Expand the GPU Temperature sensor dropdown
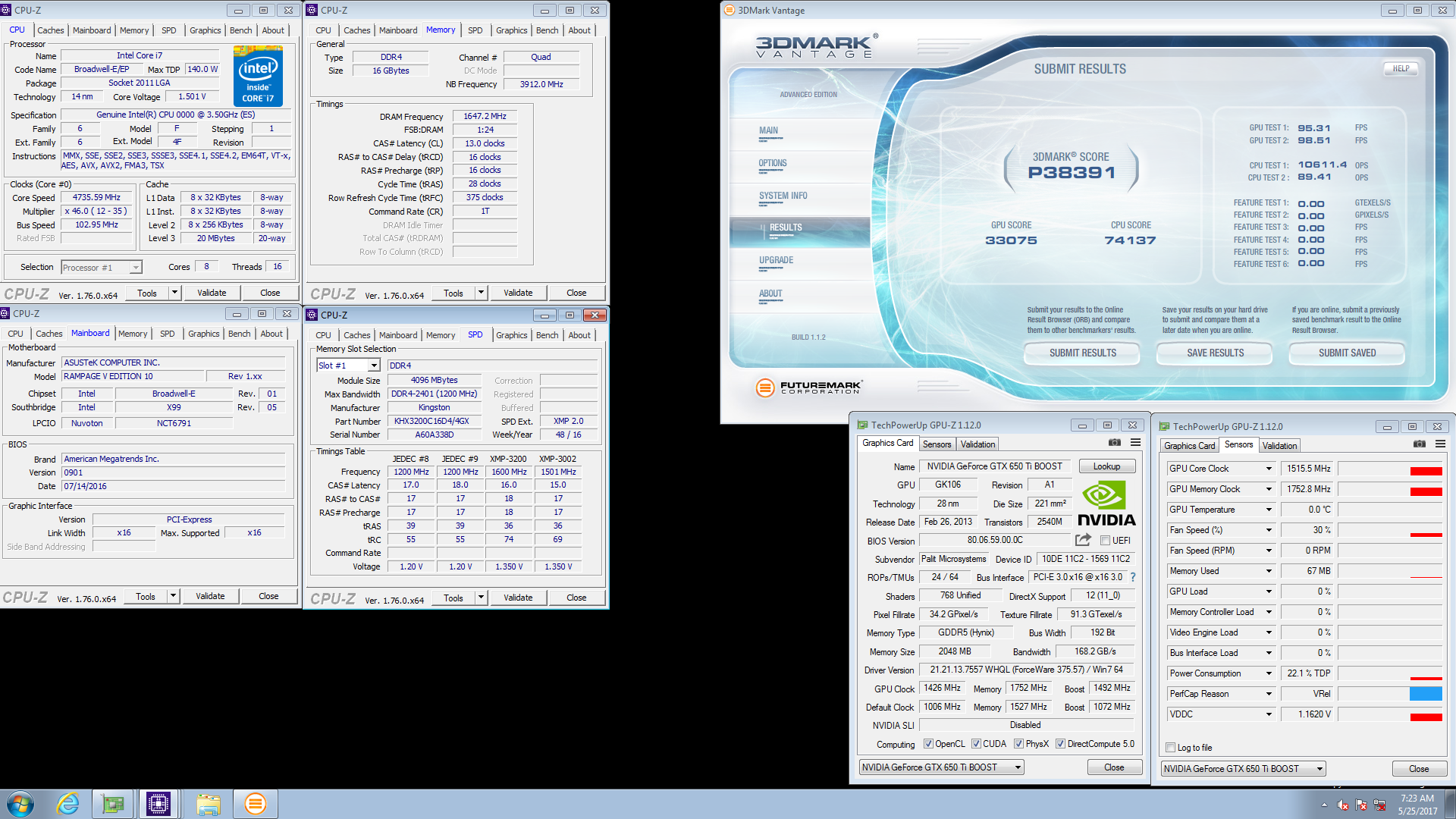The height and width of the screenshot is (819, 1456). (x=1268, y=510)
